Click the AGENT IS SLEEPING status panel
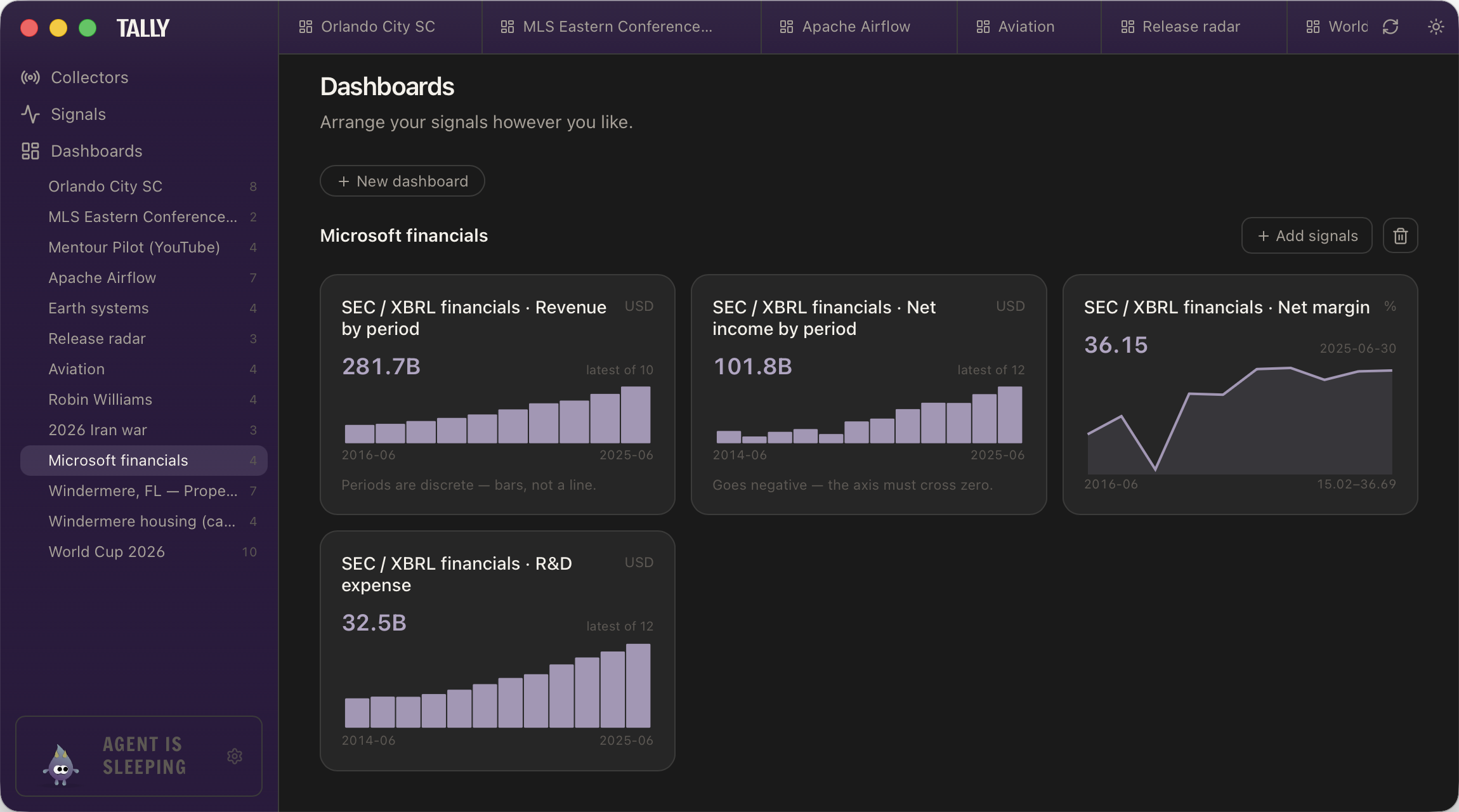Screen dimensions: 1459x812 point(139,756)
